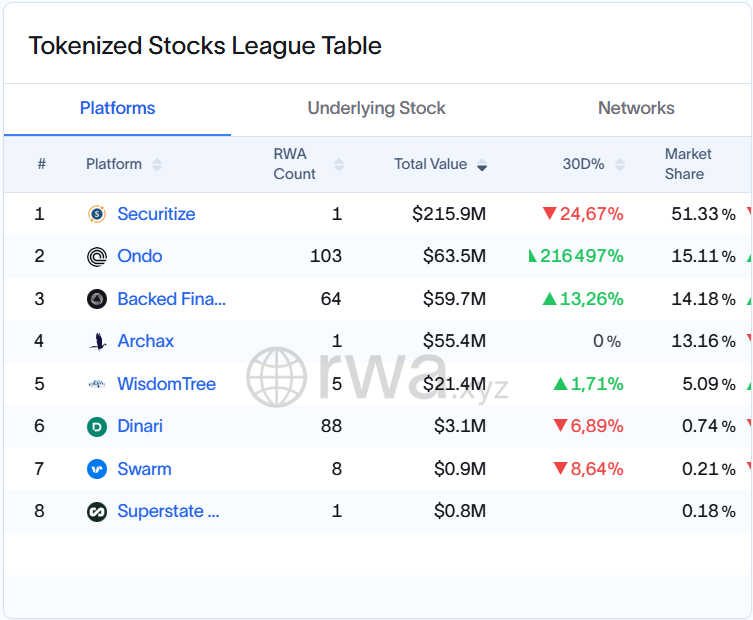Viewport: 753px width, 620px height.
Task: Click the WisdomTree logo icon
Action: (x=97, y=384)
